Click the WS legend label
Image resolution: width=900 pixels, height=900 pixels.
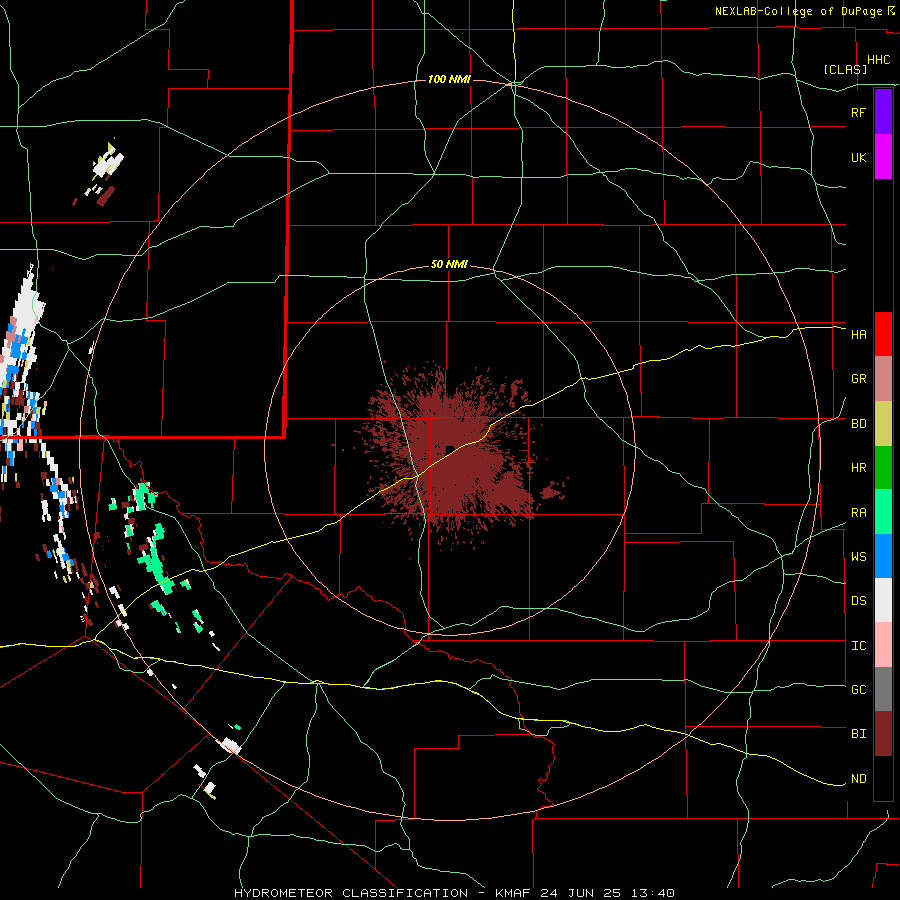pos(858,557)
